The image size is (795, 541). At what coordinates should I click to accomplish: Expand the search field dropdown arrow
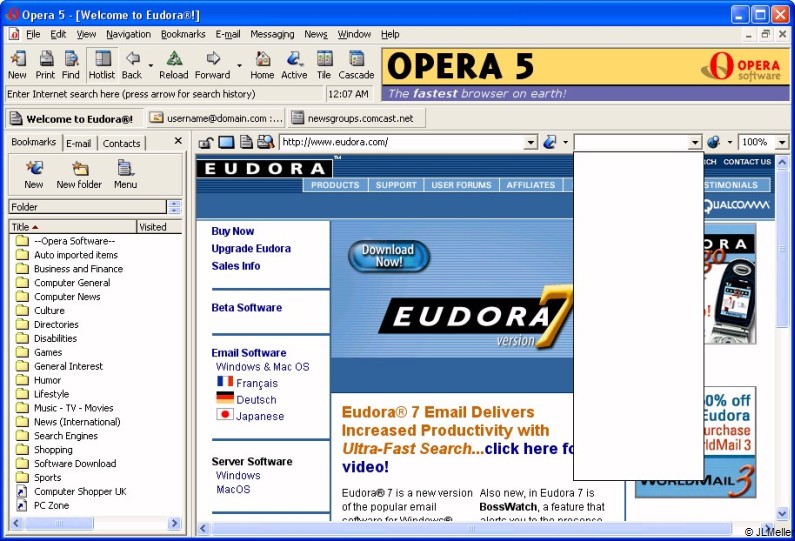695,143
